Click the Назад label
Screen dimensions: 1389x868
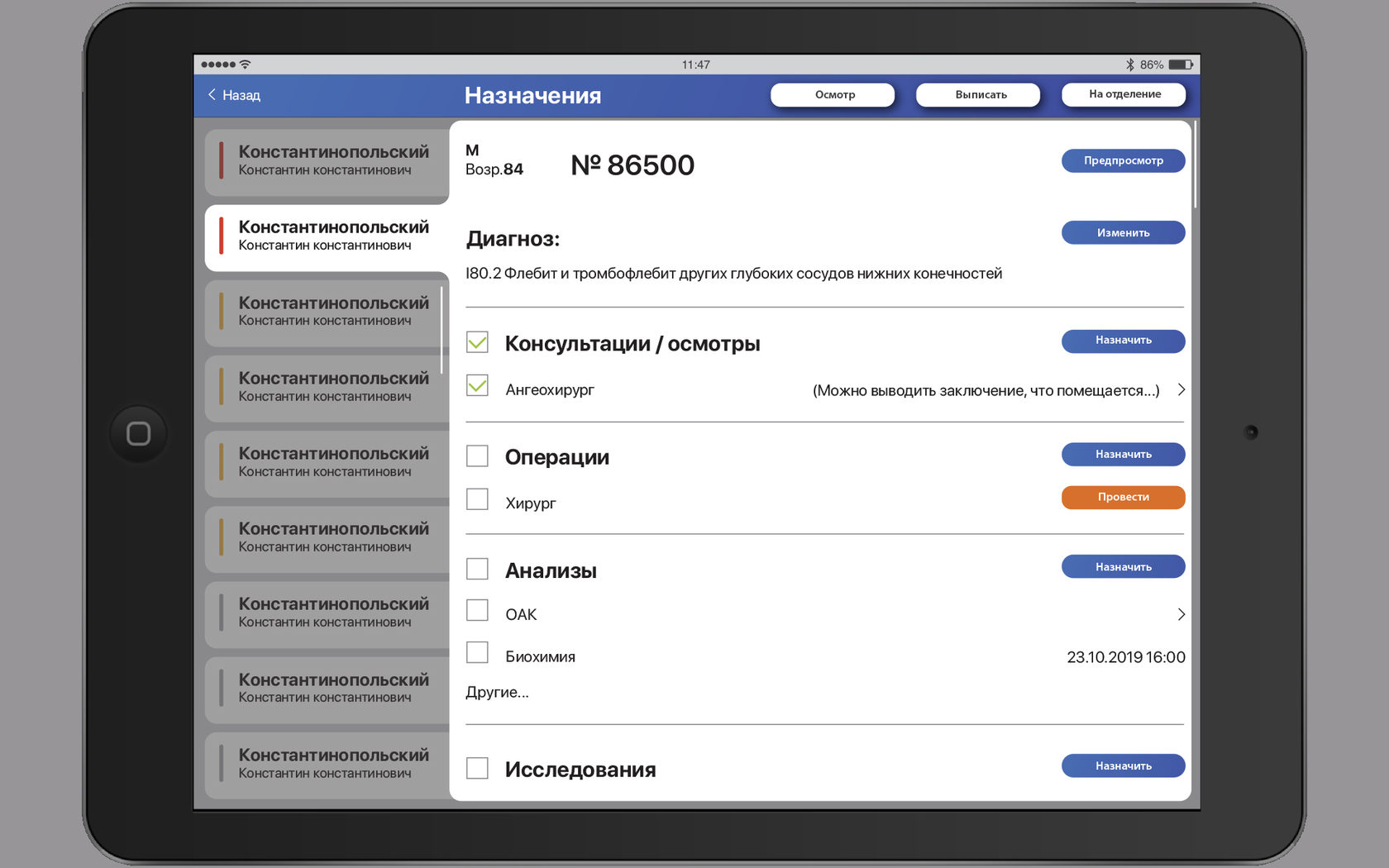pyautogui.click(x=241, y=95)
